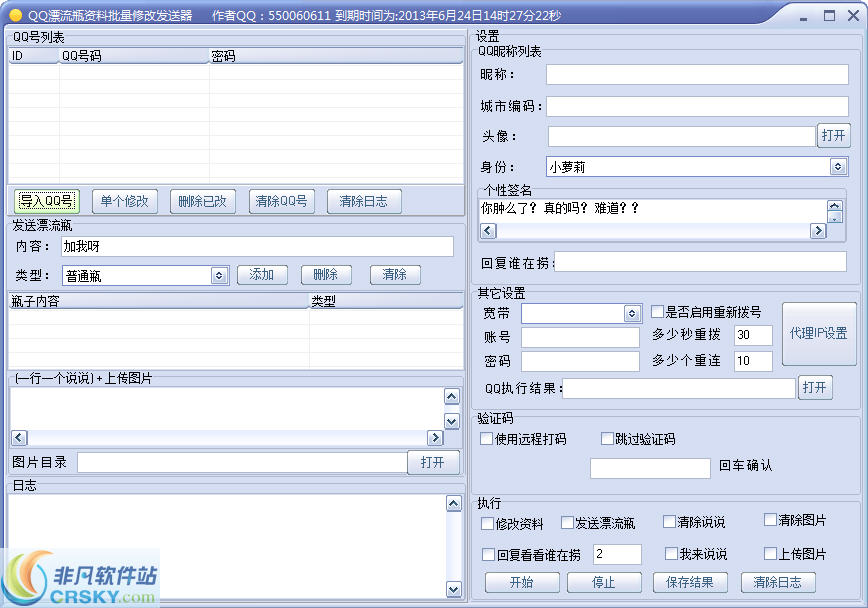Click 清除 next to the bottle type

point(395,275)
